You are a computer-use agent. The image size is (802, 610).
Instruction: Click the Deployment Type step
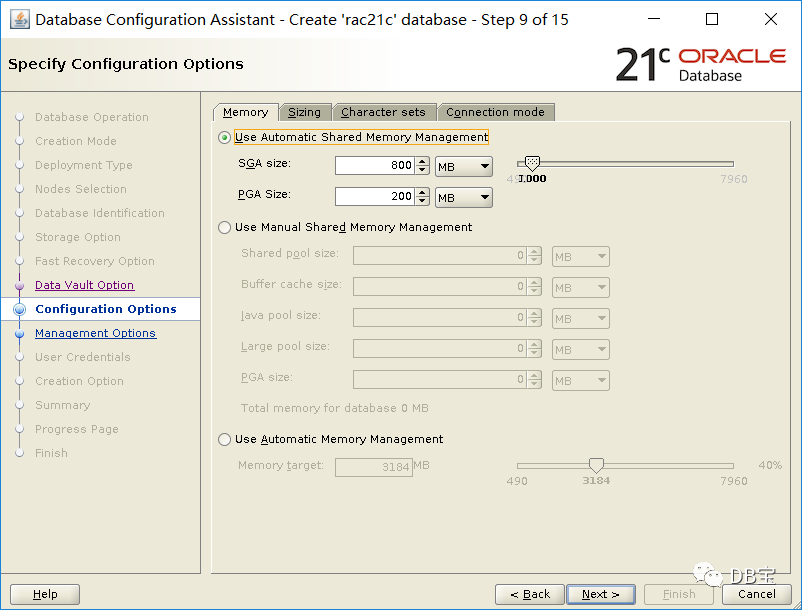coord(84,165)
